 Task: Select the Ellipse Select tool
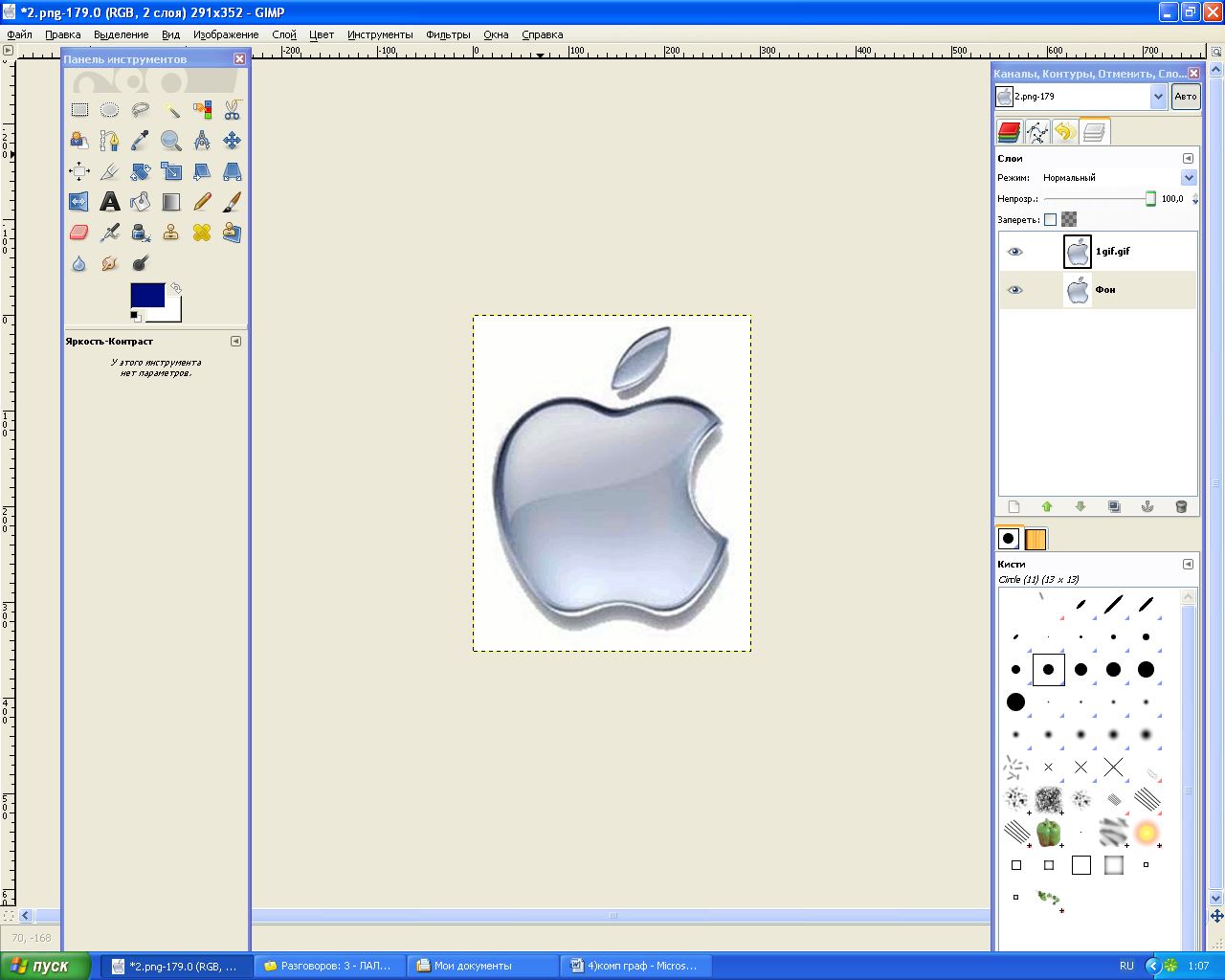[110, 110]
